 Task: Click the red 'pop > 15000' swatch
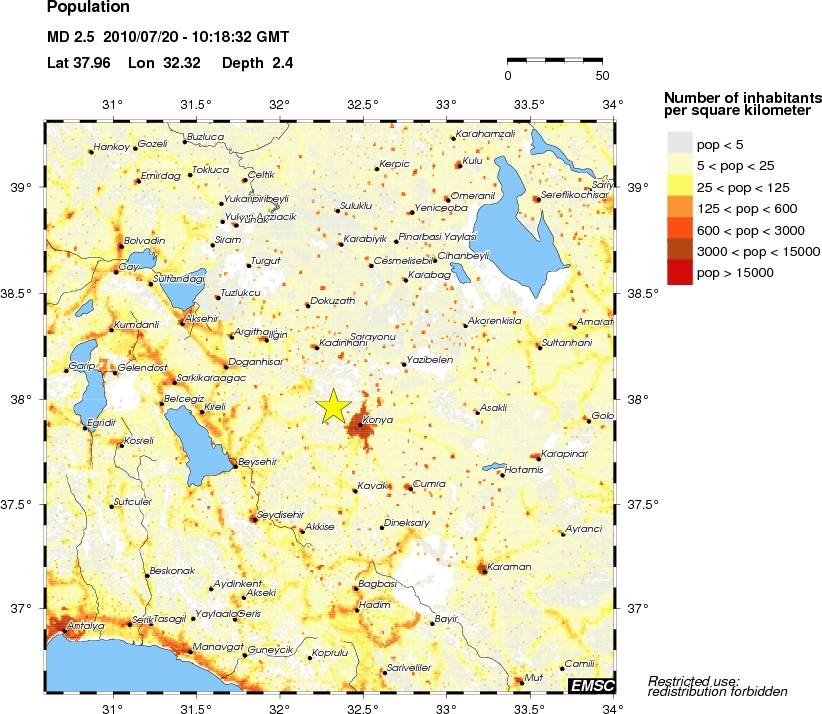679,273
